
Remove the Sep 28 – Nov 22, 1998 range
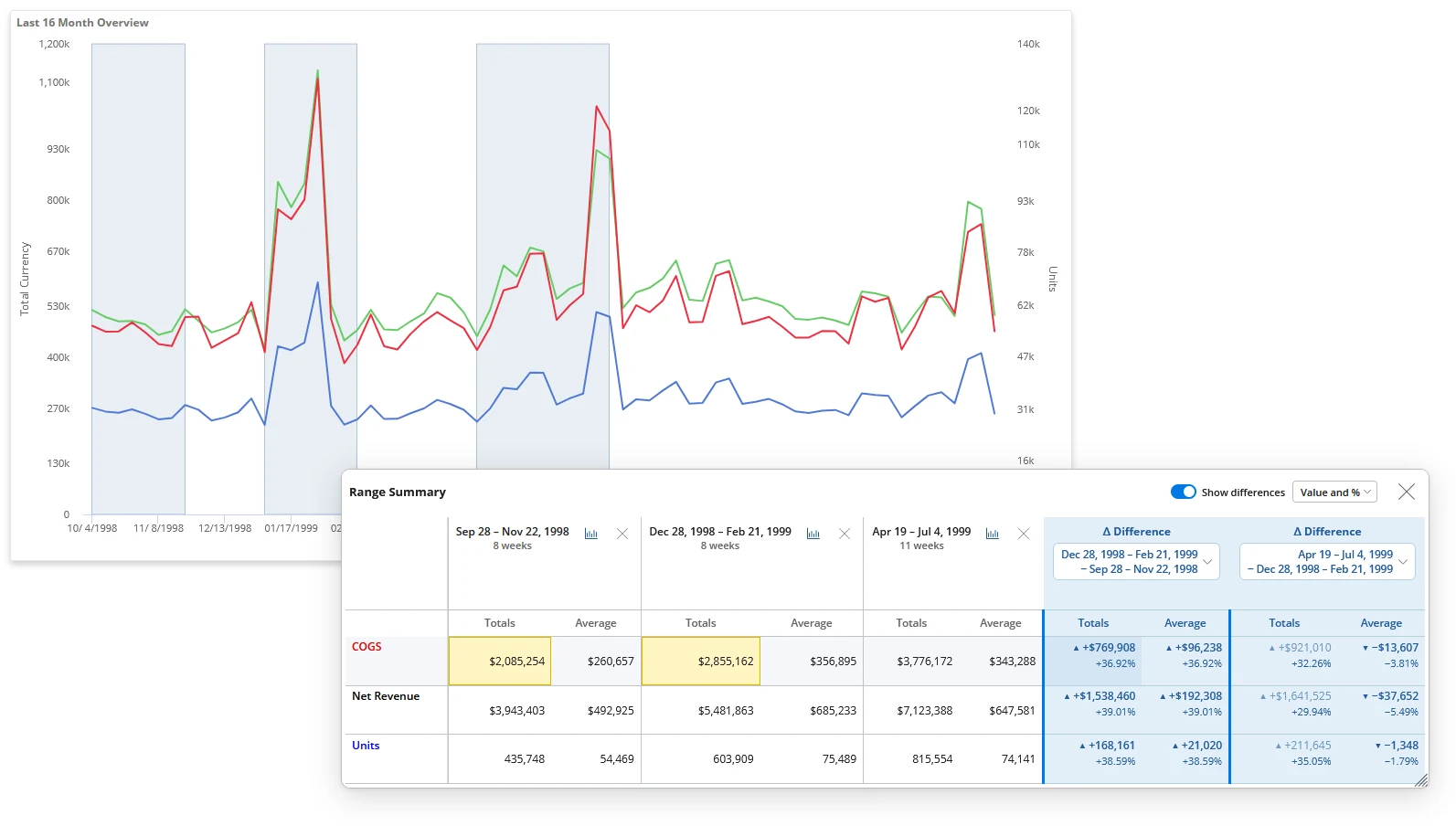click(622, 534)
